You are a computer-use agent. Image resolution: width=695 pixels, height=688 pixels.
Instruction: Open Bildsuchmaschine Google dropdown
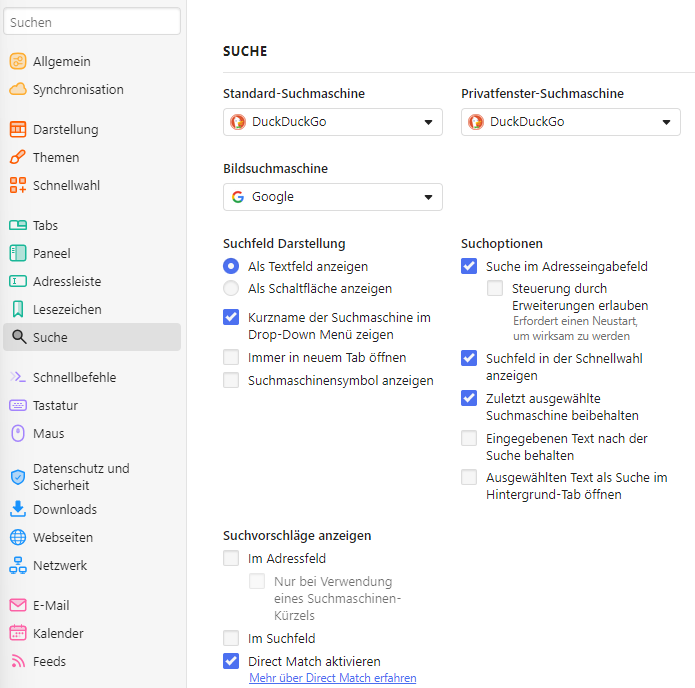coord(333,197)
